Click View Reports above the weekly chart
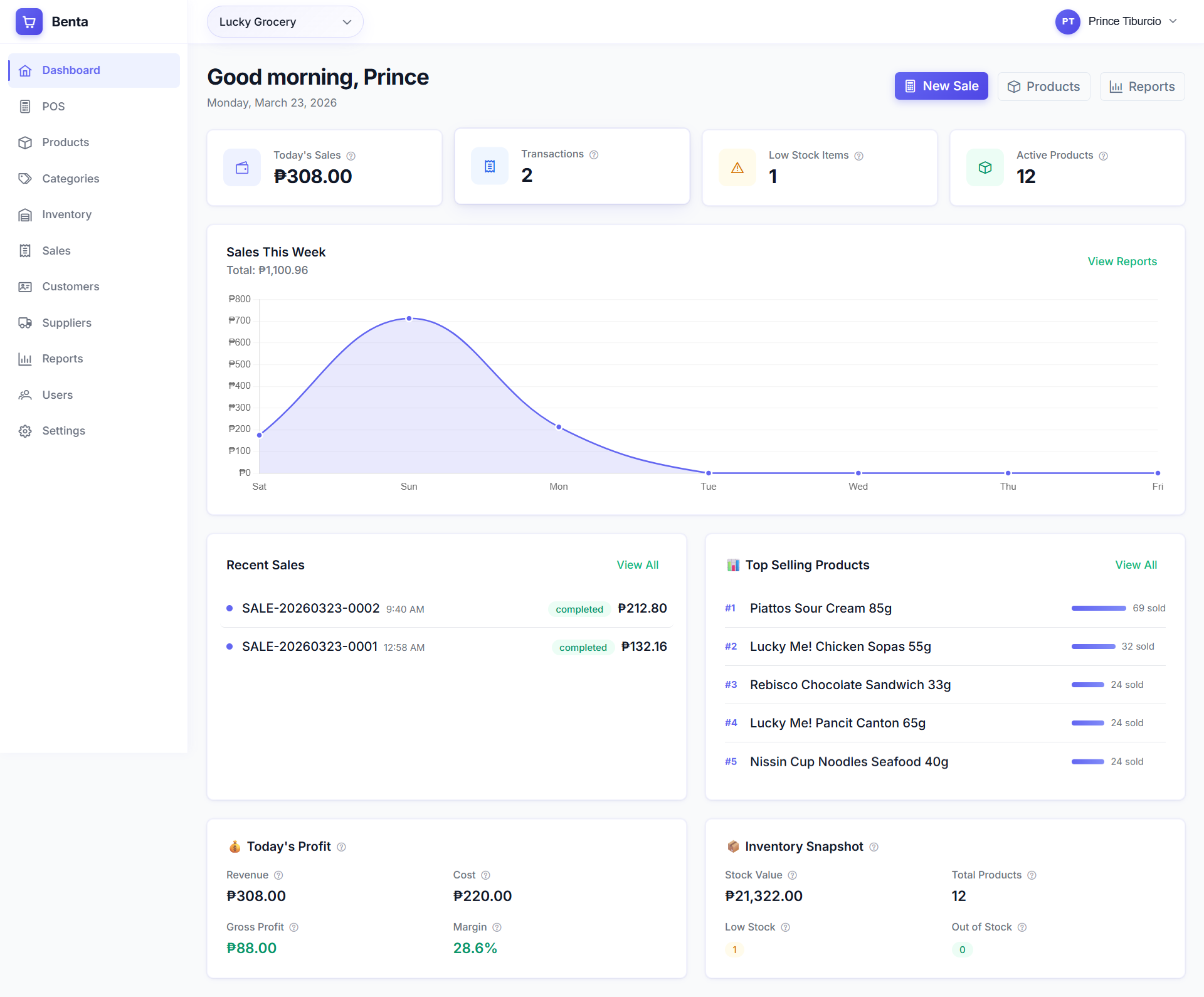1204x997 pixels. pyautogui.click(x=1122, y=261)
